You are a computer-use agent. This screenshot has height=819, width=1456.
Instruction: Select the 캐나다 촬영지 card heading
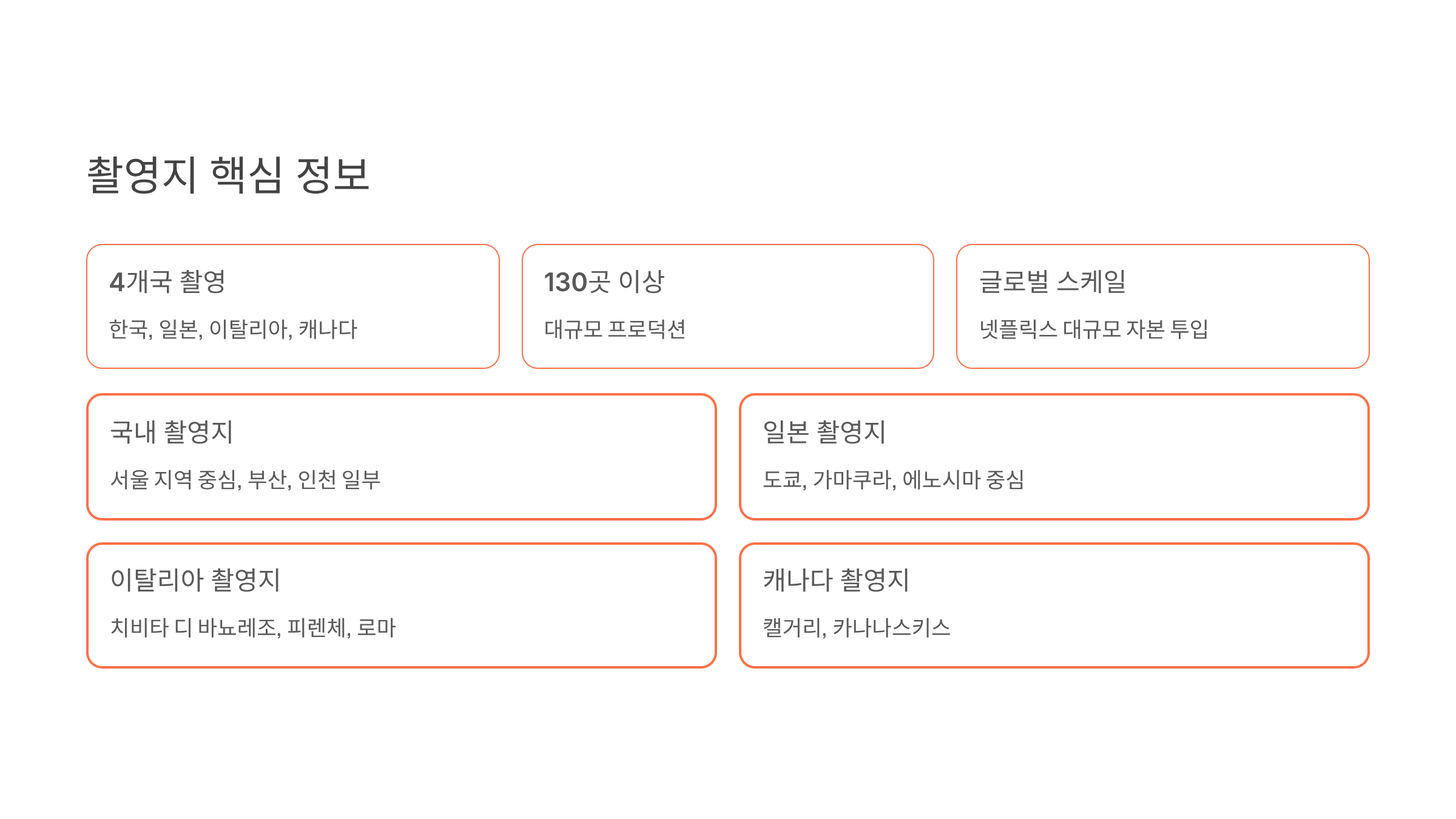pyautogui.click(x=836, y=580)
